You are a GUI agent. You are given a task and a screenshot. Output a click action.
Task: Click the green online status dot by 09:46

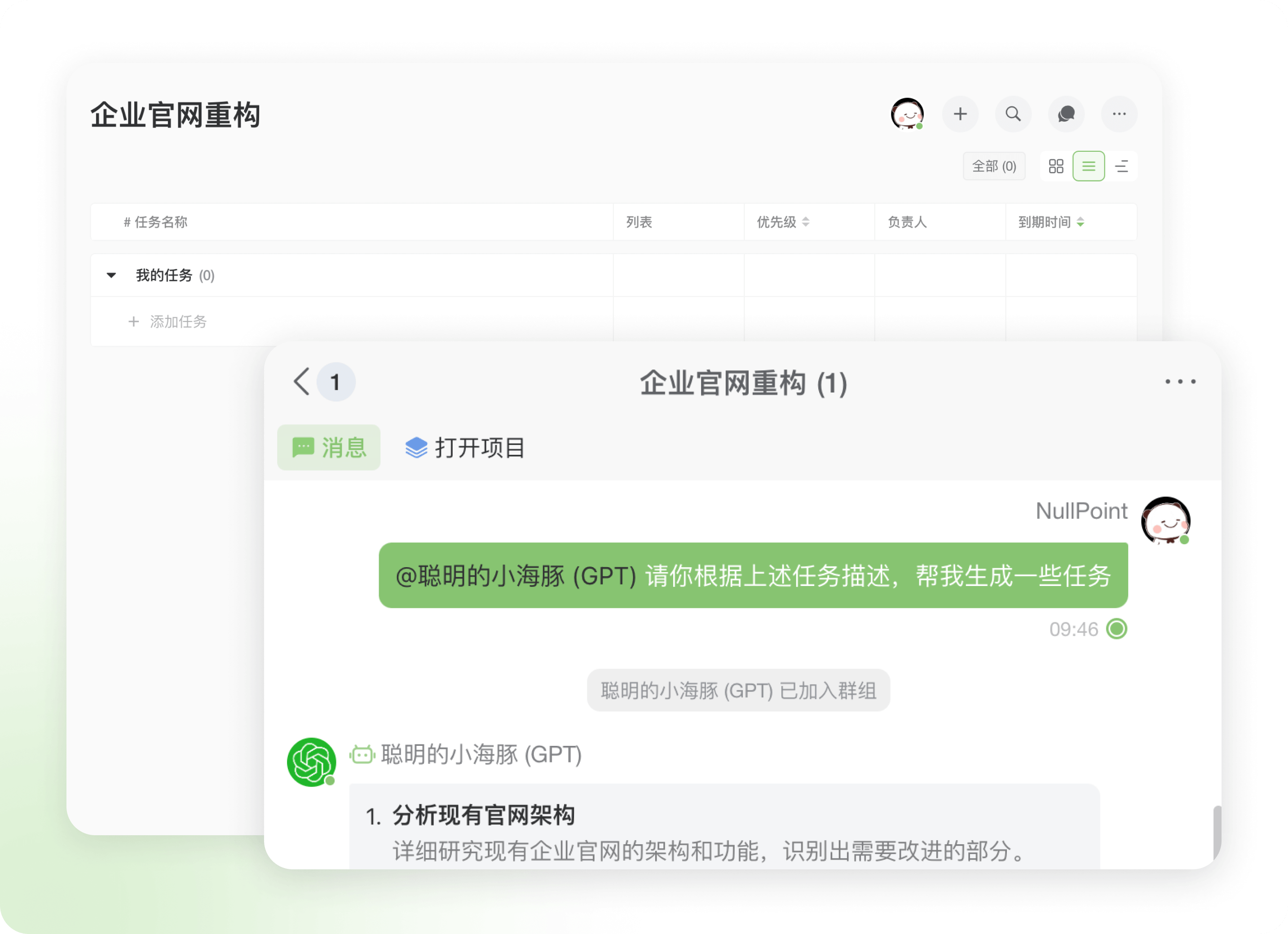coord(1116,629)
